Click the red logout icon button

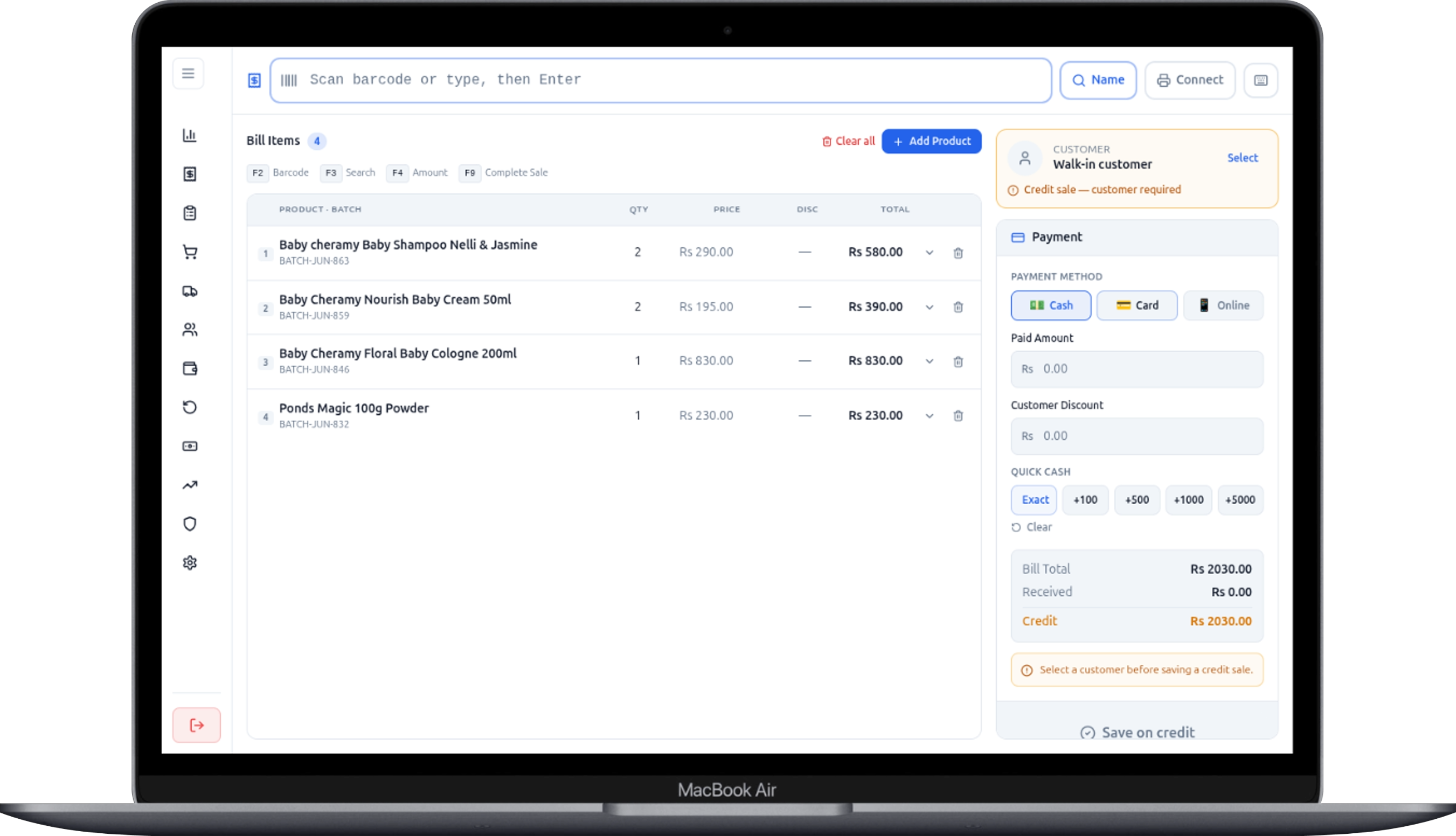(x=197, y=725)
